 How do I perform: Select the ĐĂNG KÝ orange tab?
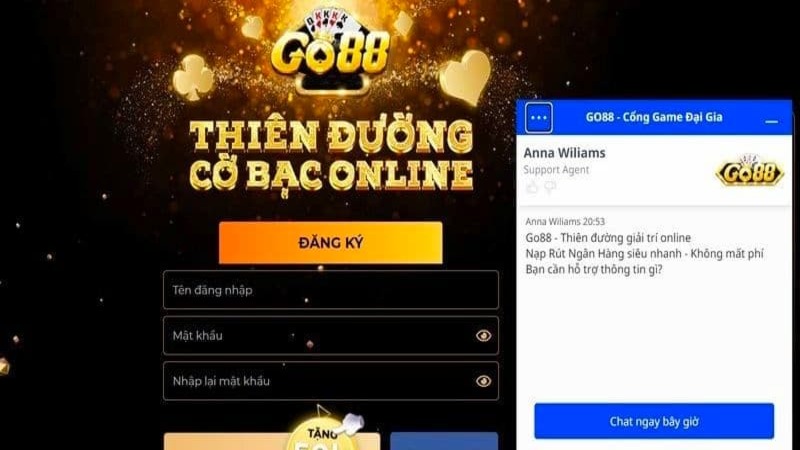tap(331, 243)
